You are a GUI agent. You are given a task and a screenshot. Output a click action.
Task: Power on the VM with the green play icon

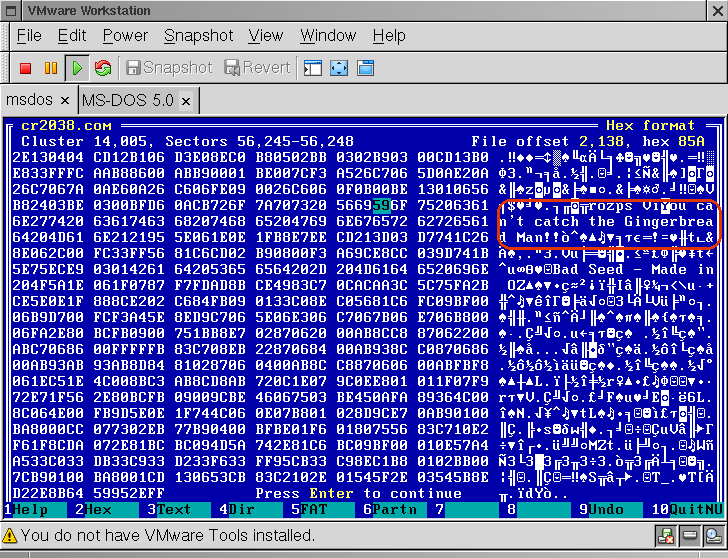tap(77, 68)
